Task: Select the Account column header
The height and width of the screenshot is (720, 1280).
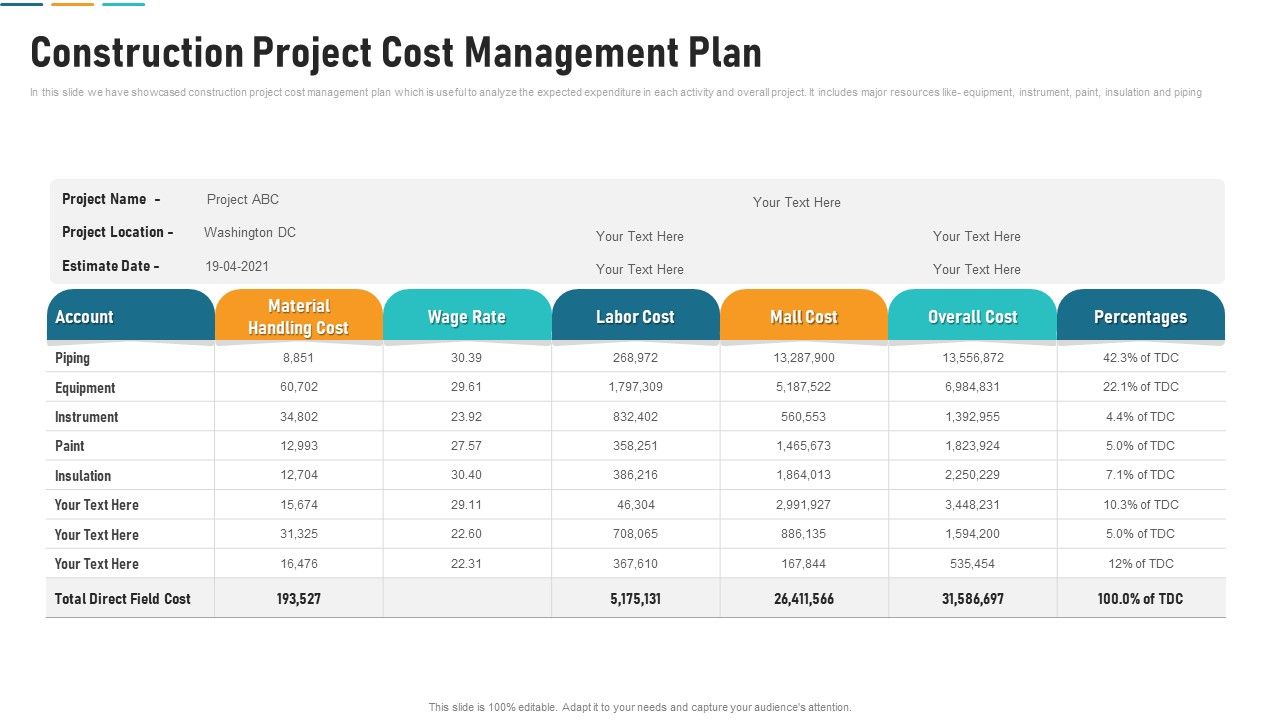Action: 86,317
